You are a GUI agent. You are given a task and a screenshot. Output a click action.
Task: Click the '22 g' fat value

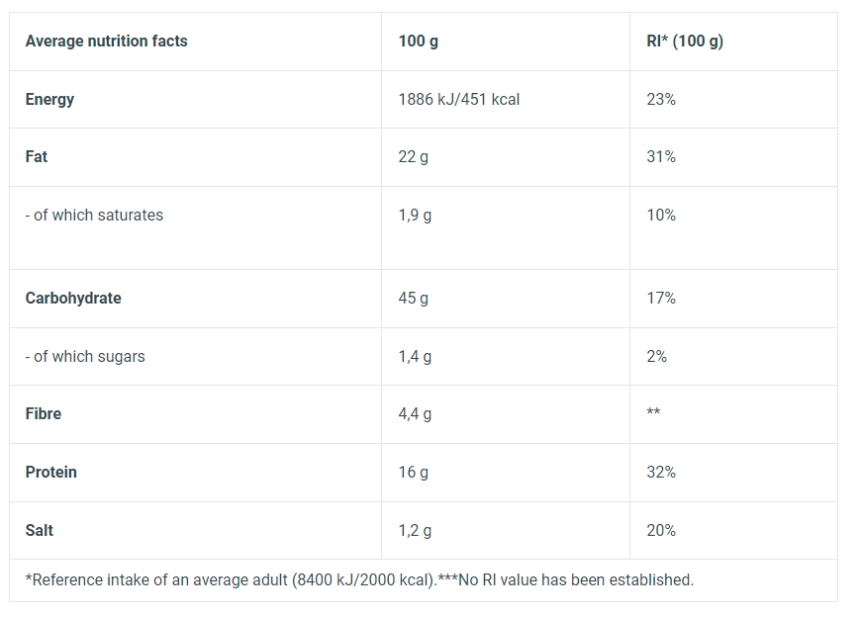[413, 158]
